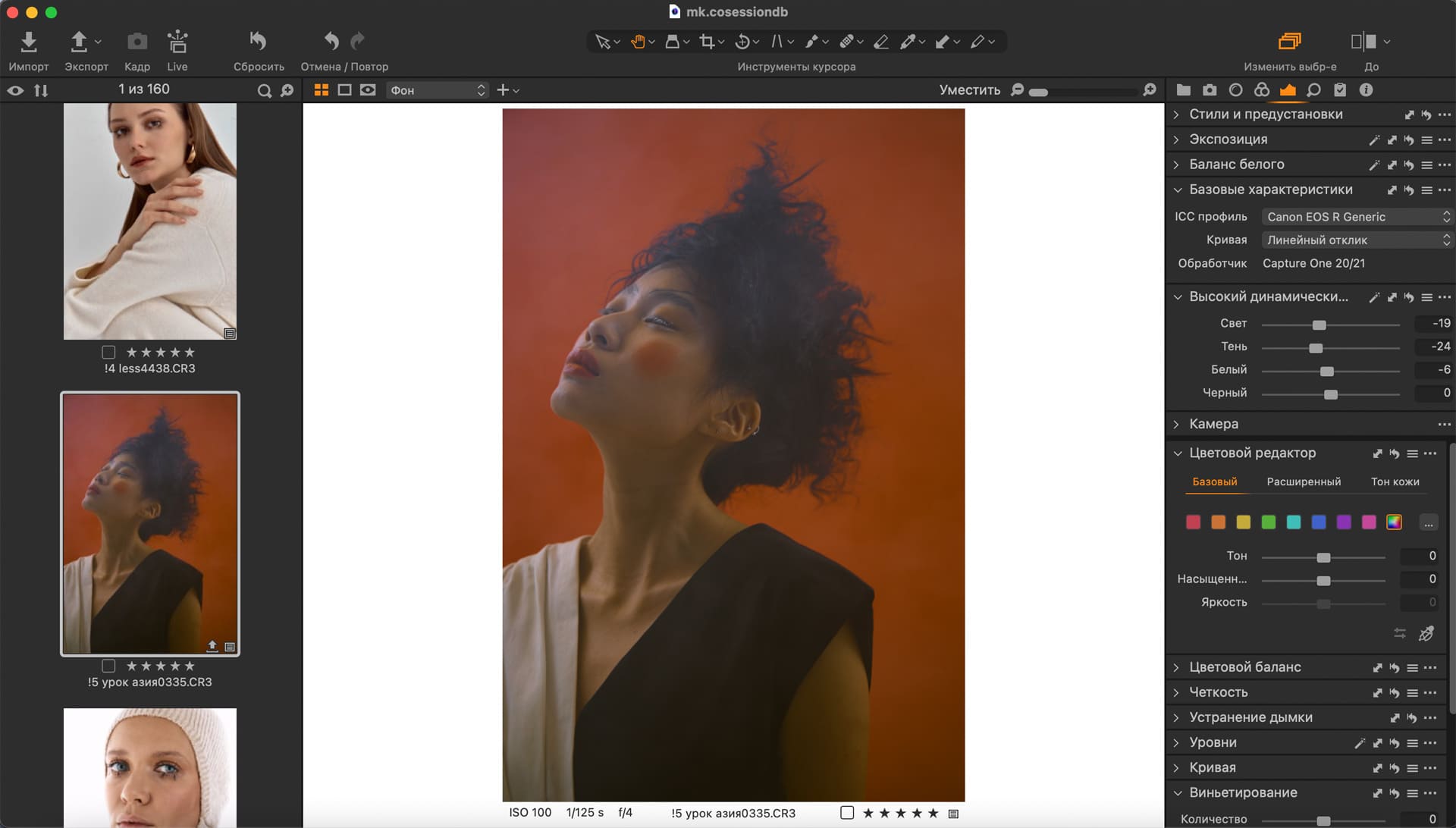Open the Export tool
Screen dimensions: 1456x828
pyautogui.click(x=79, y=42)
